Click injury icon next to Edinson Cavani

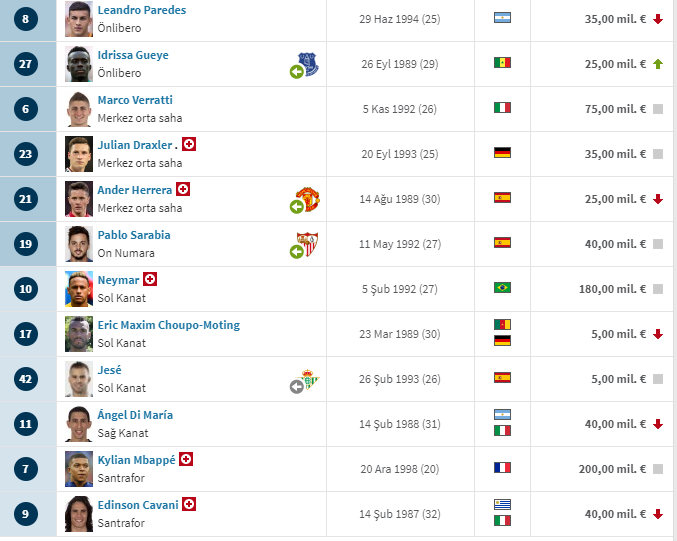189,504
